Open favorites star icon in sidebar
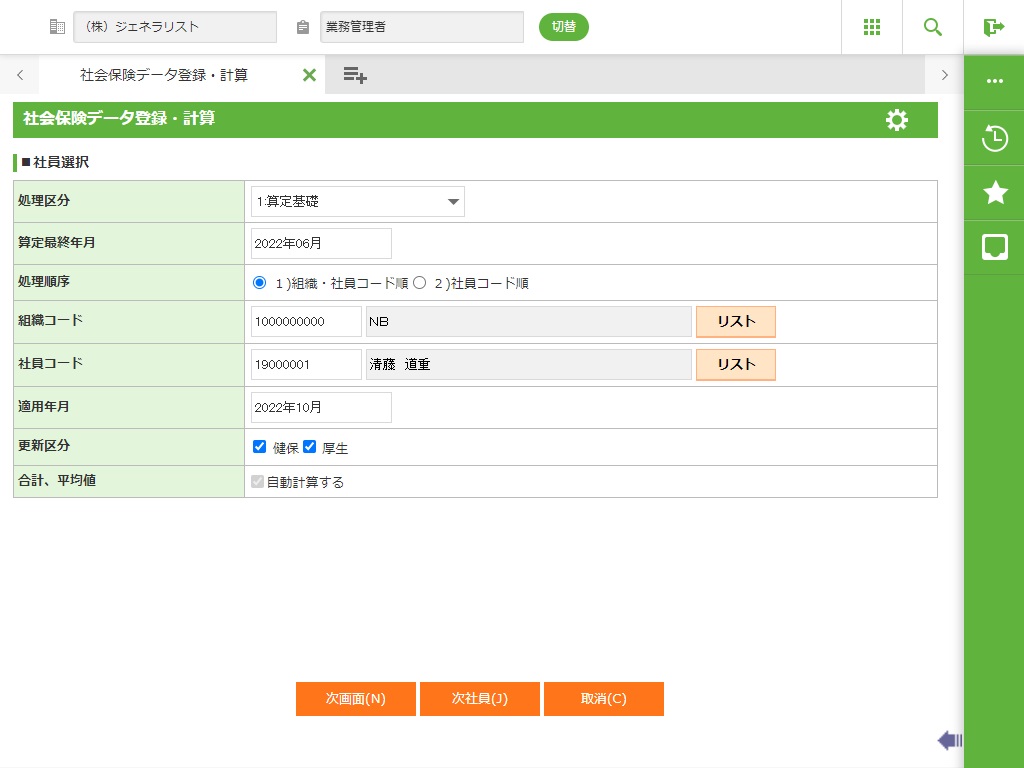This screenshot has height=768, width=1024. [x=995, y=193]
